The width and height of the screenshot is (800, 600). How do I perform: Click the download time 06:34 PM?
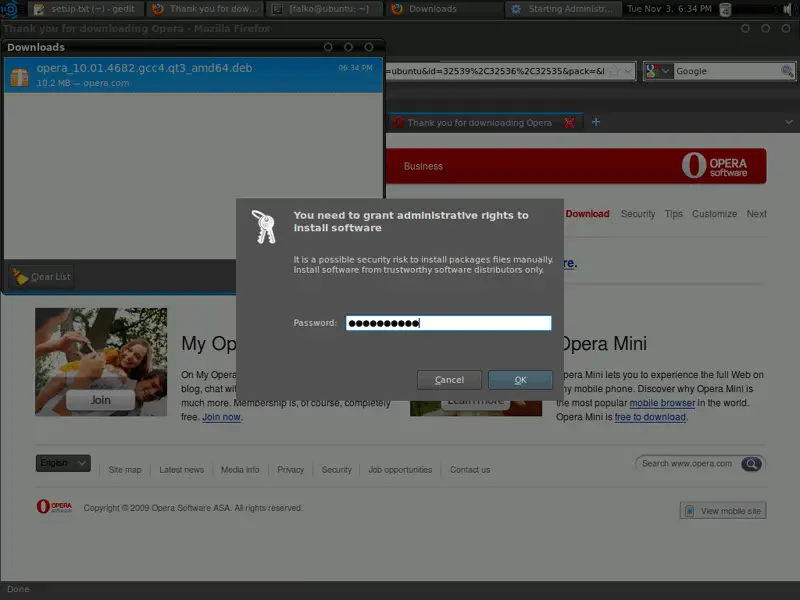click(355, 67)
